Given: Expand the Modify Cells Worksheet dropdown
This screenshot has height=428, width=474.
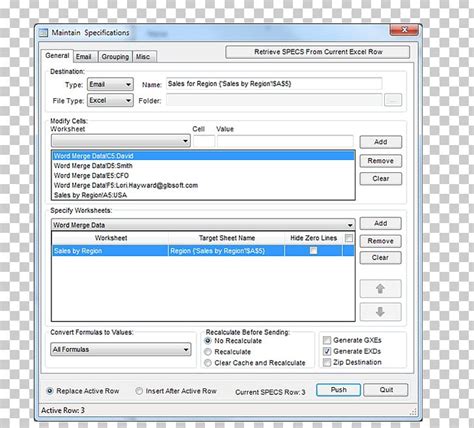Looking at the screenshot, I should (121, 141).
